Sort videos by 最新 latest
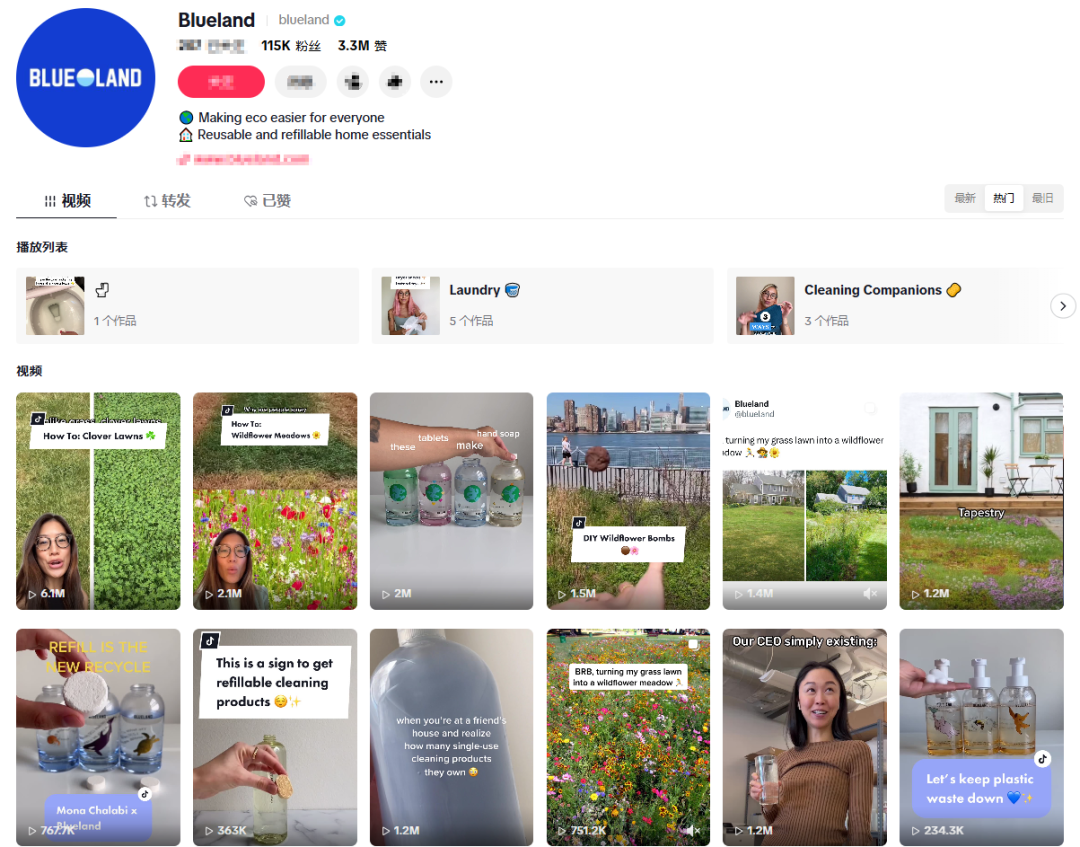Screen dimensions: 1080x847 pos(965,198)
